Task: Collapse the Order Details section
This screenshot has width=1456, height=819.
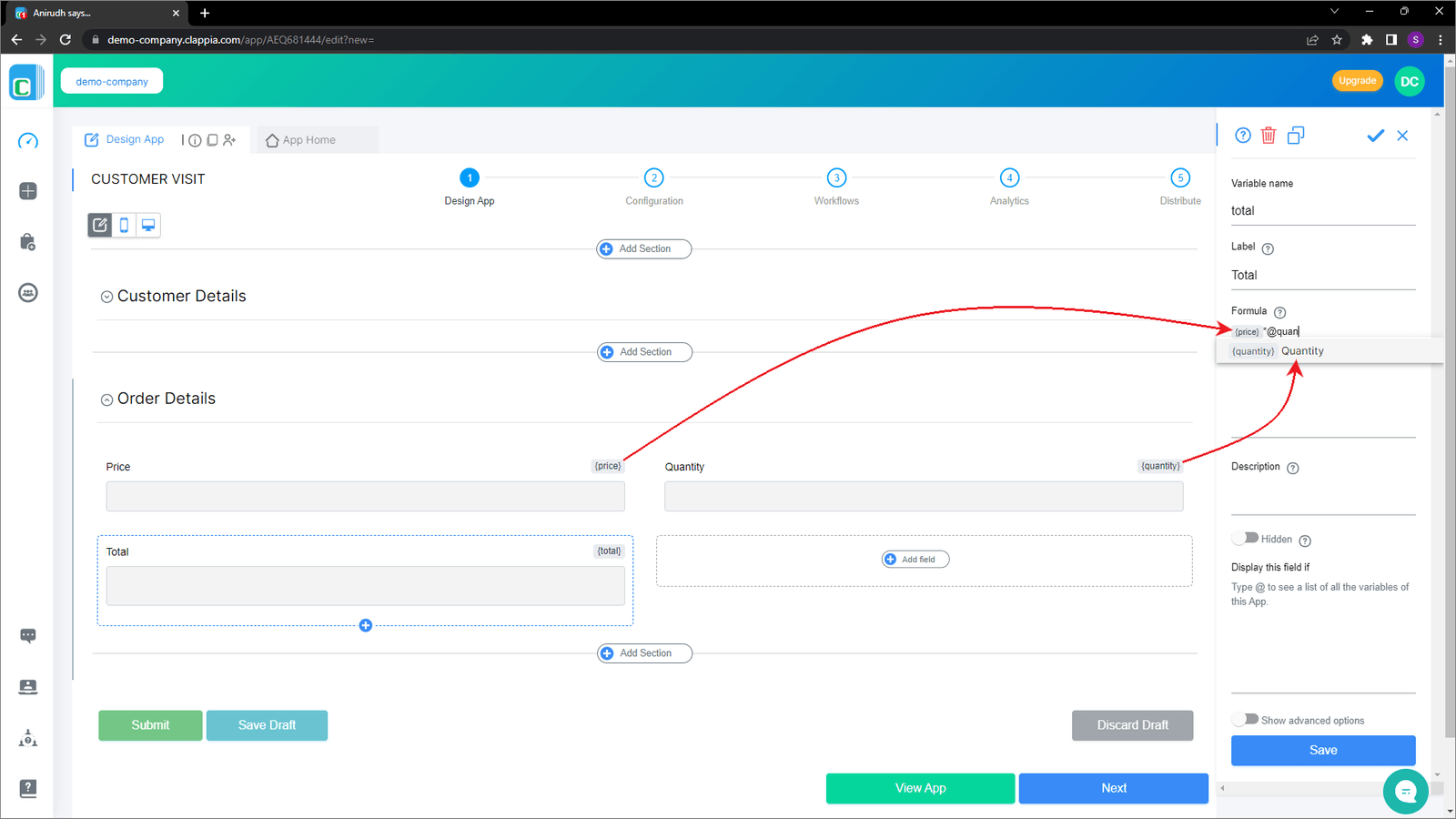Action: click(x=106, y=399)
